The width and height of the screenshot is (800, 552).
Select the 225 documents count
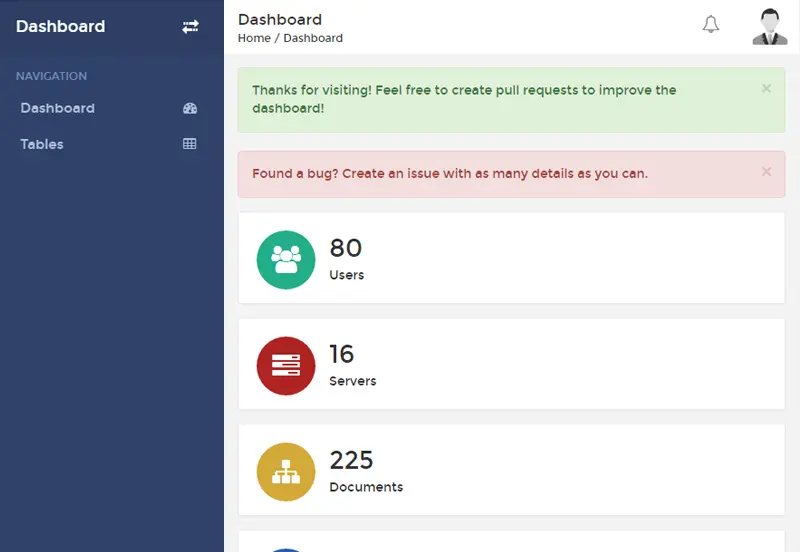click(351, 460)
